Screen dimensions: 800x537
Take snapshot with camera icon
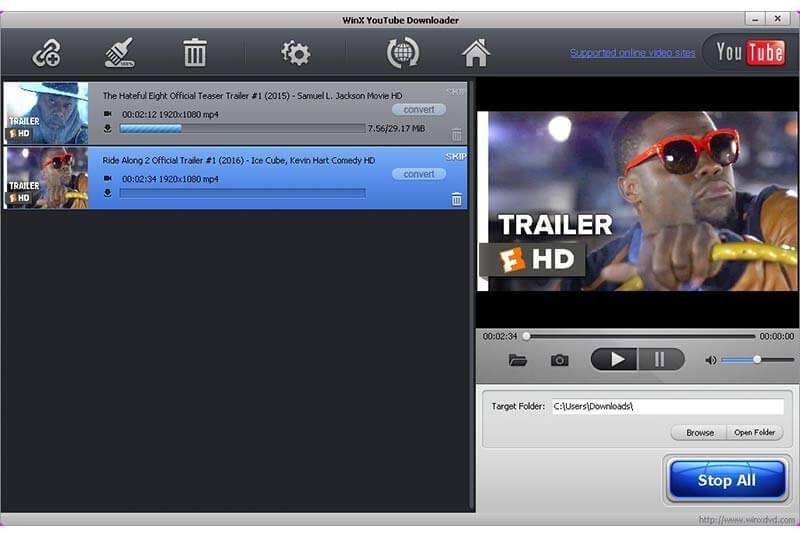(x=559, y=360)
